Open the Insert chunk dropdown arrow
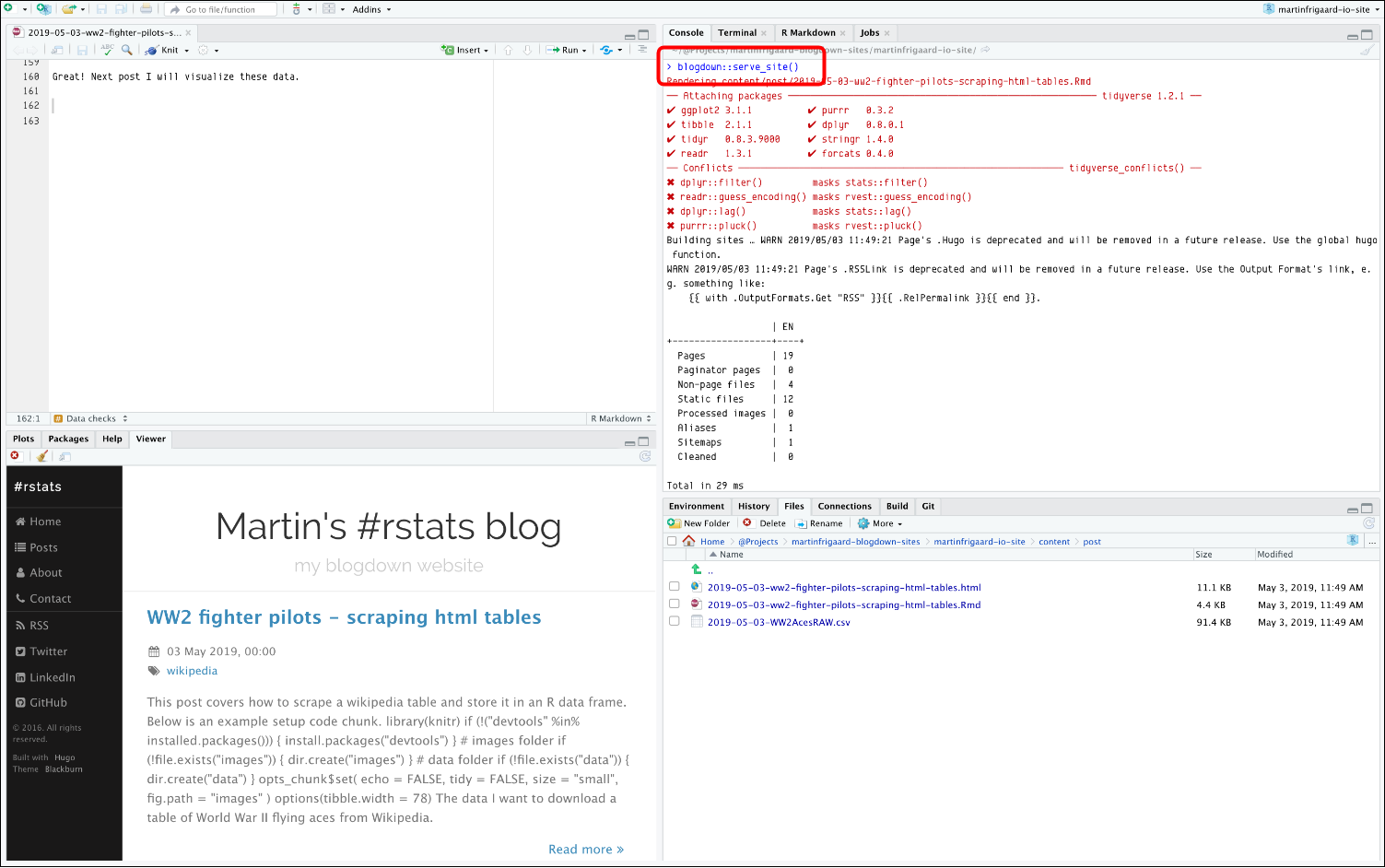 click(487, 50)
